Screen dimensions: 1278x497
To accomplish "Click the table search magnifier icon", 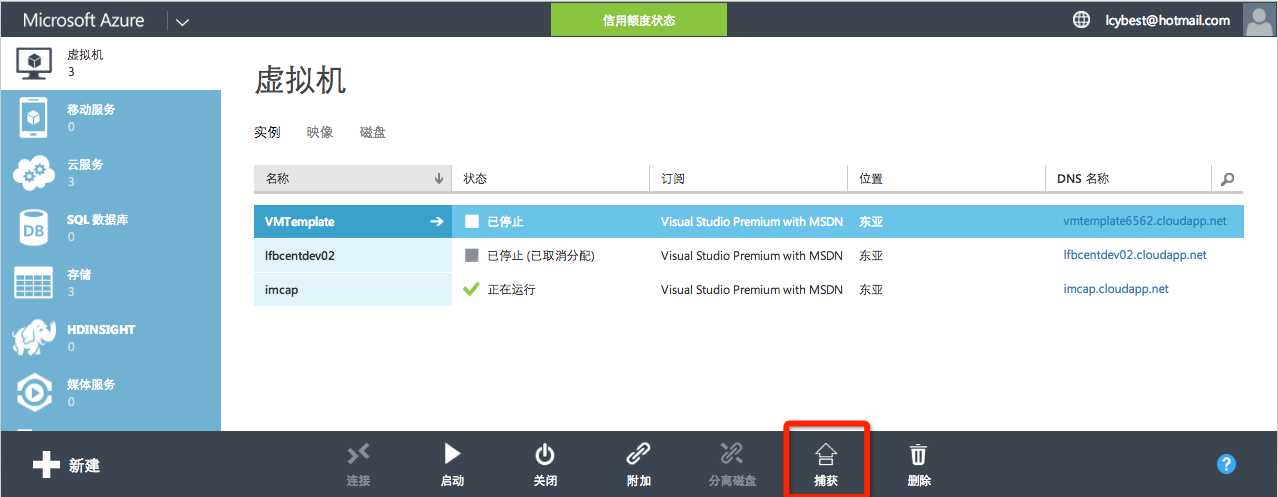I will 1227,179.
